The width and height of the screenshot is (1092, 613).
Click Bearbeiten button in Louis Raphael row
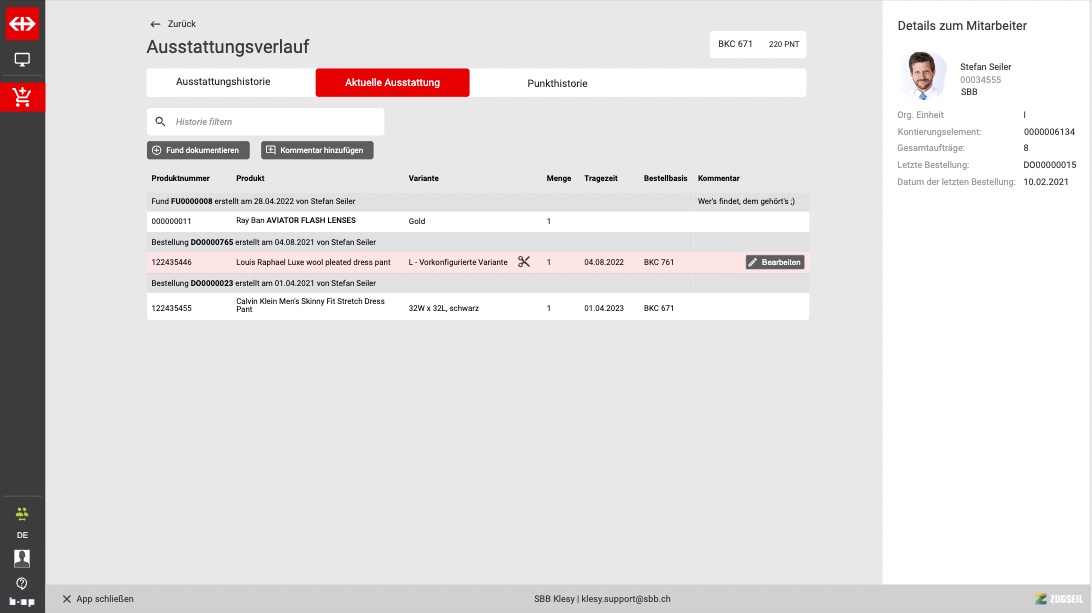click(x=775, y=262)
